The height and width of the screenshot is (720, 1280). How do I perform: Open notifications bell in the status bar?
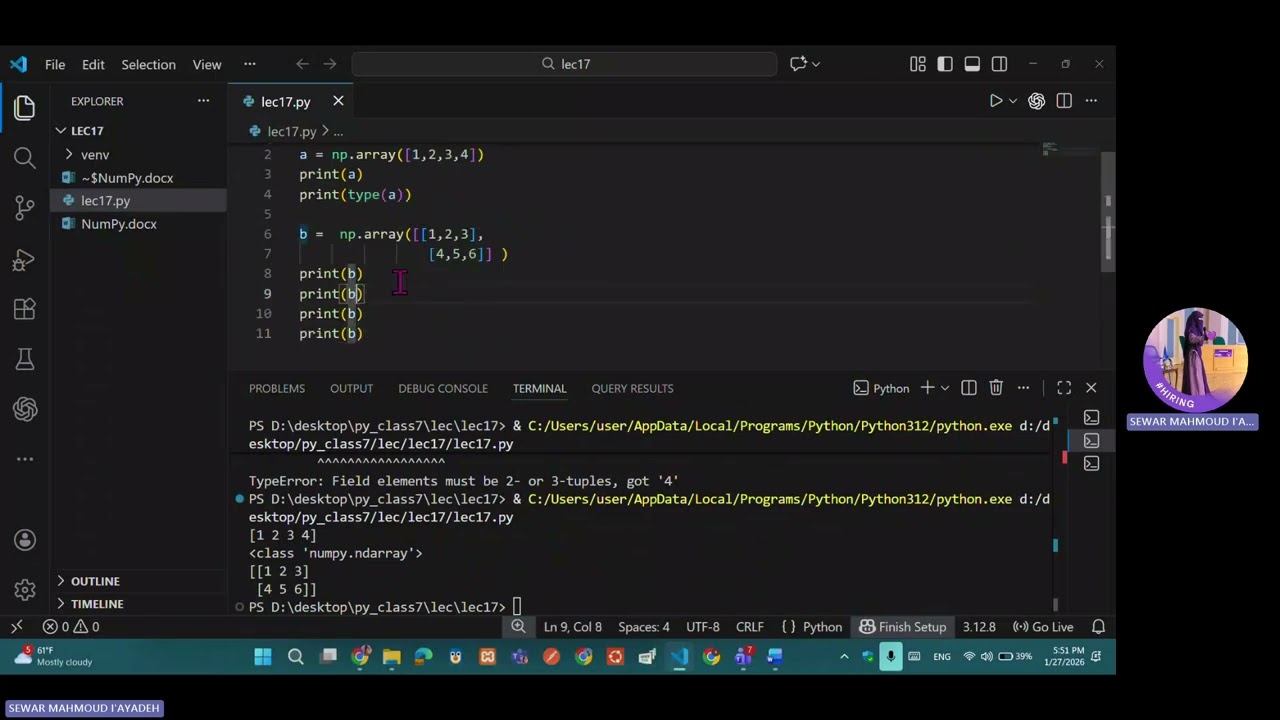[x=1098, y=627]
